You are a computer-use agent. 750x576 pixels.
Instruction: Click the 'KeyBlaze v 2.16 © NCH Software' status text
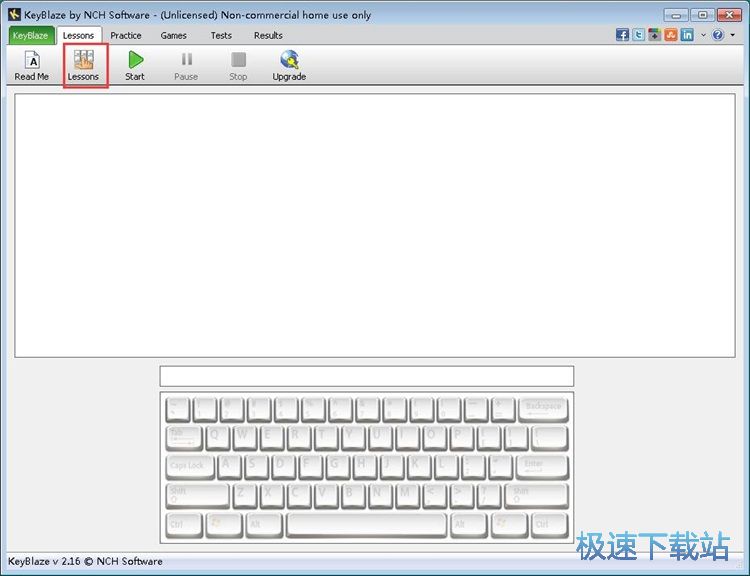[x=85, y=561]
